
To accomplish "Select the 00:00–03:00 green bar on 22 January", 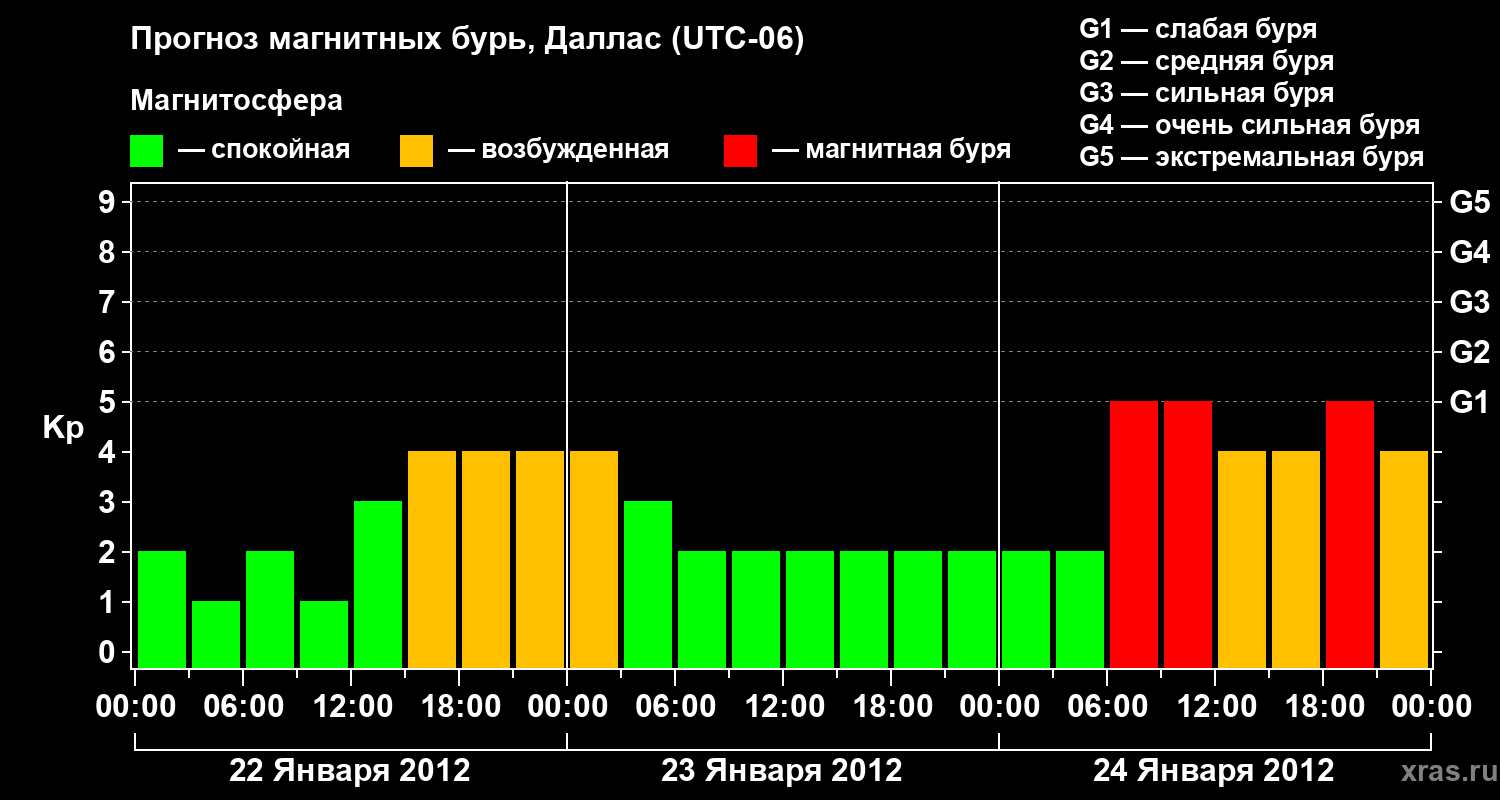I will 162,609.
